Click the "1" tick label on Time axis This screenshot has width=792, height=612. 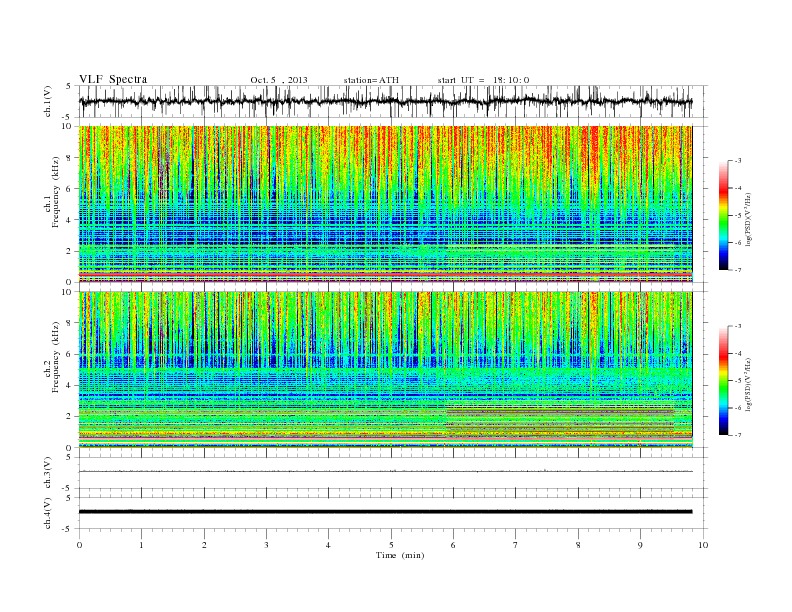[x=141, y=545]
